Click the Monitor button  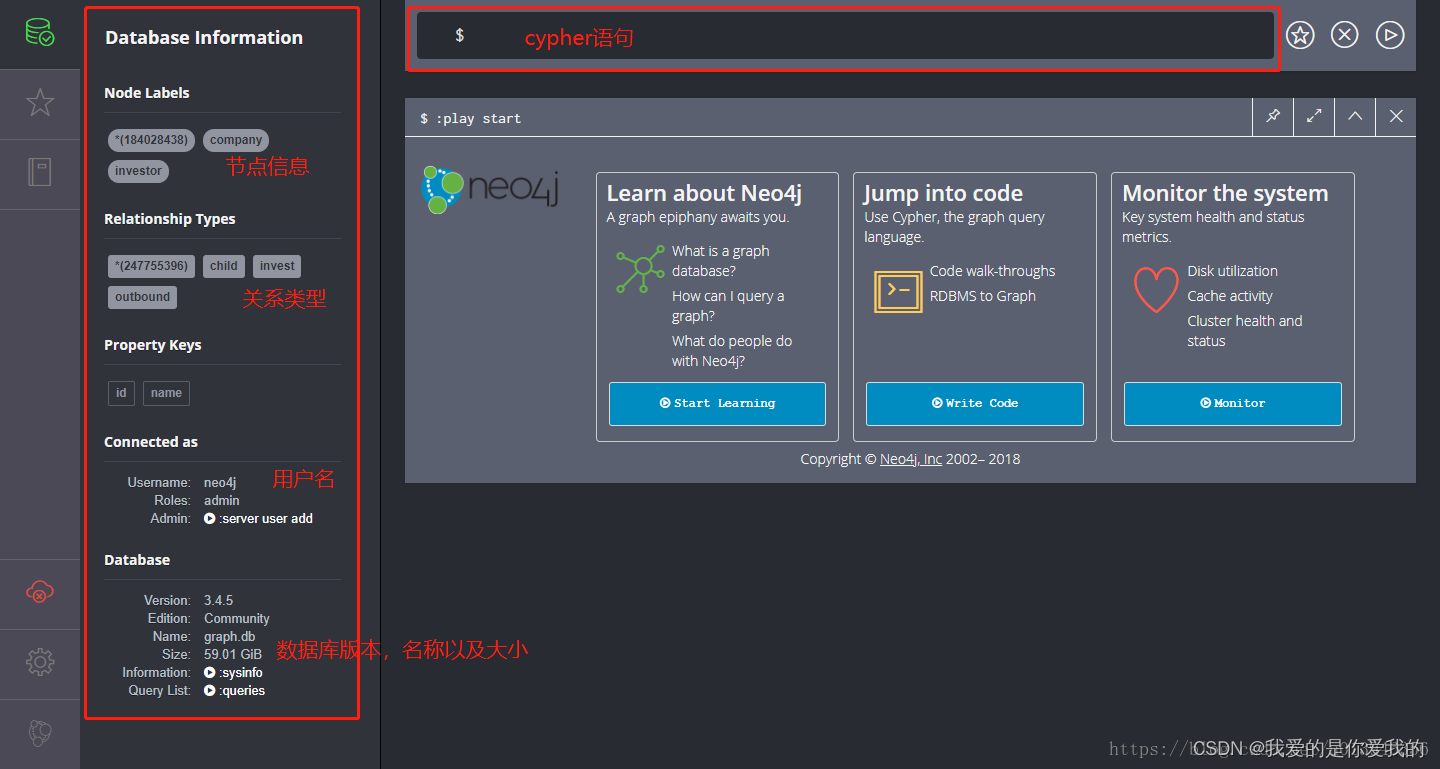click(1233, 404)
